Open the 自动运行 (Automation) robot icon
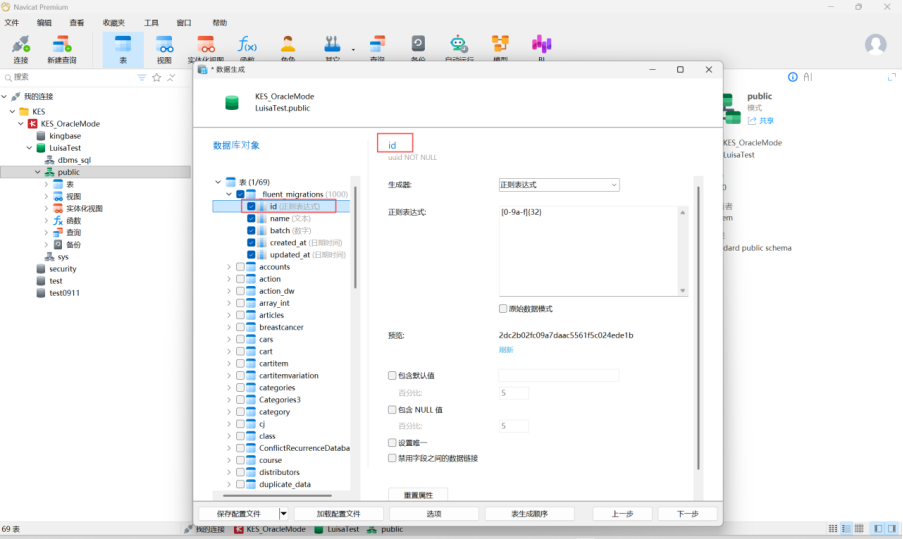Screen dimensions: 903x539 [x=458, y=47]
